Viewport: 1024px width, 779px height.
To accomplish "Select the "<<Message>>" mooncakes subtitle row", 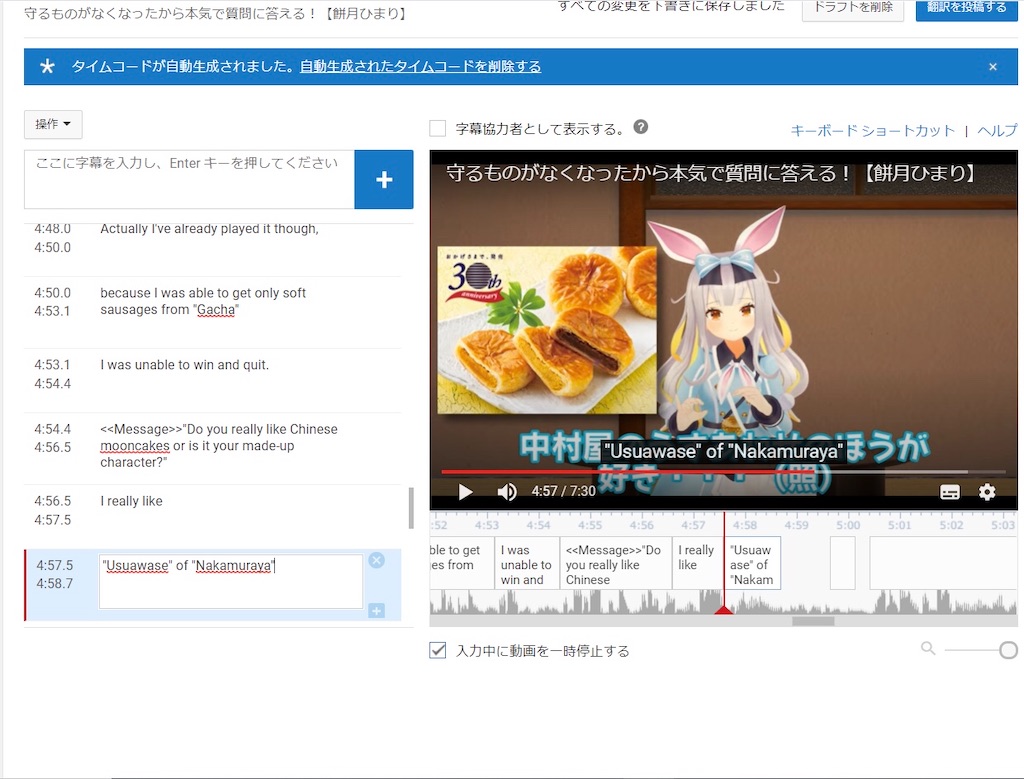I will pyautogui.click(x=212, y=449).
